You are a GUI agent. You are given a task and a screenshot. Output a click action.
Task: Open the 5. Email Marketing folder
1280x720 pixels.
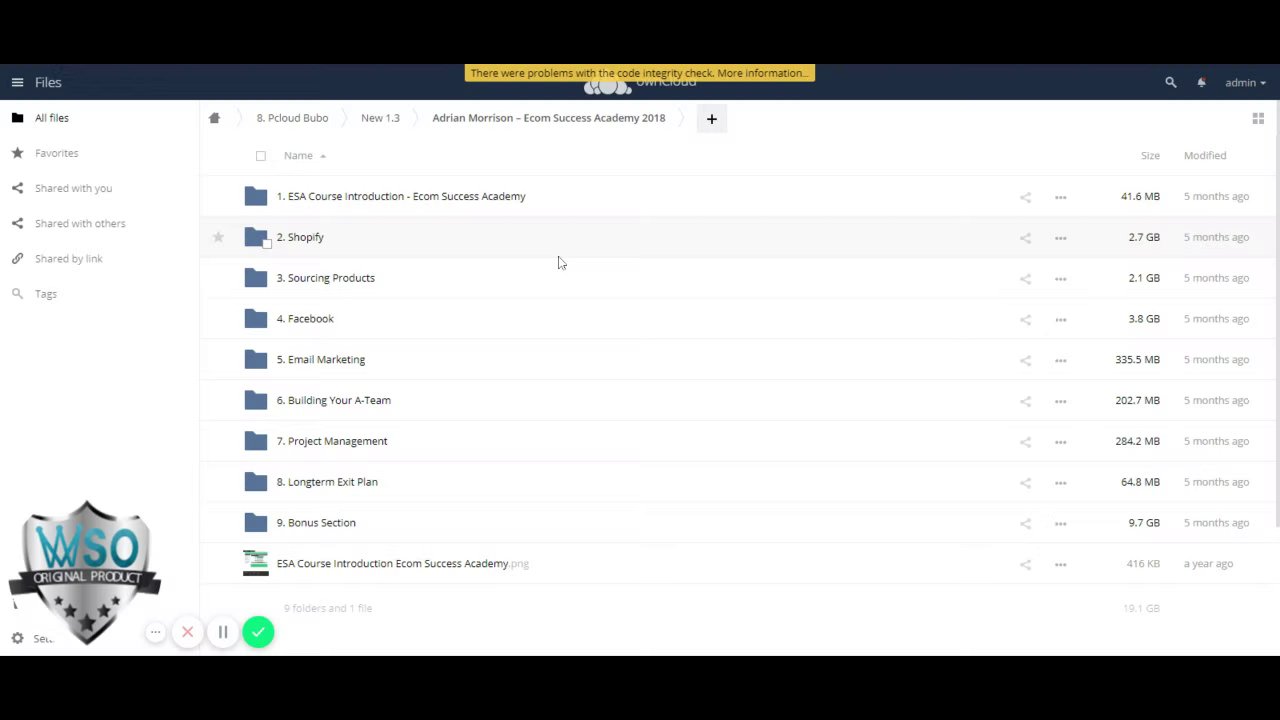tap(321, 359)
